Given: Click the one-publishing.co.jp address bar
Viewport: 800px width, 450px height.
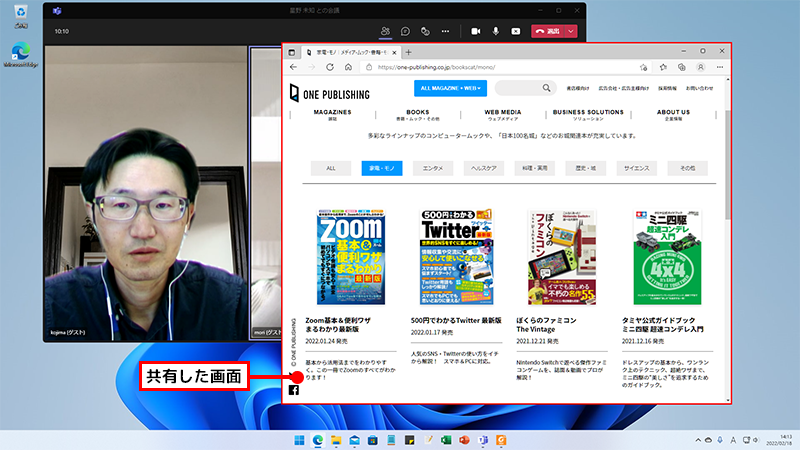Looking at the screenshot, I should (500, 67).
